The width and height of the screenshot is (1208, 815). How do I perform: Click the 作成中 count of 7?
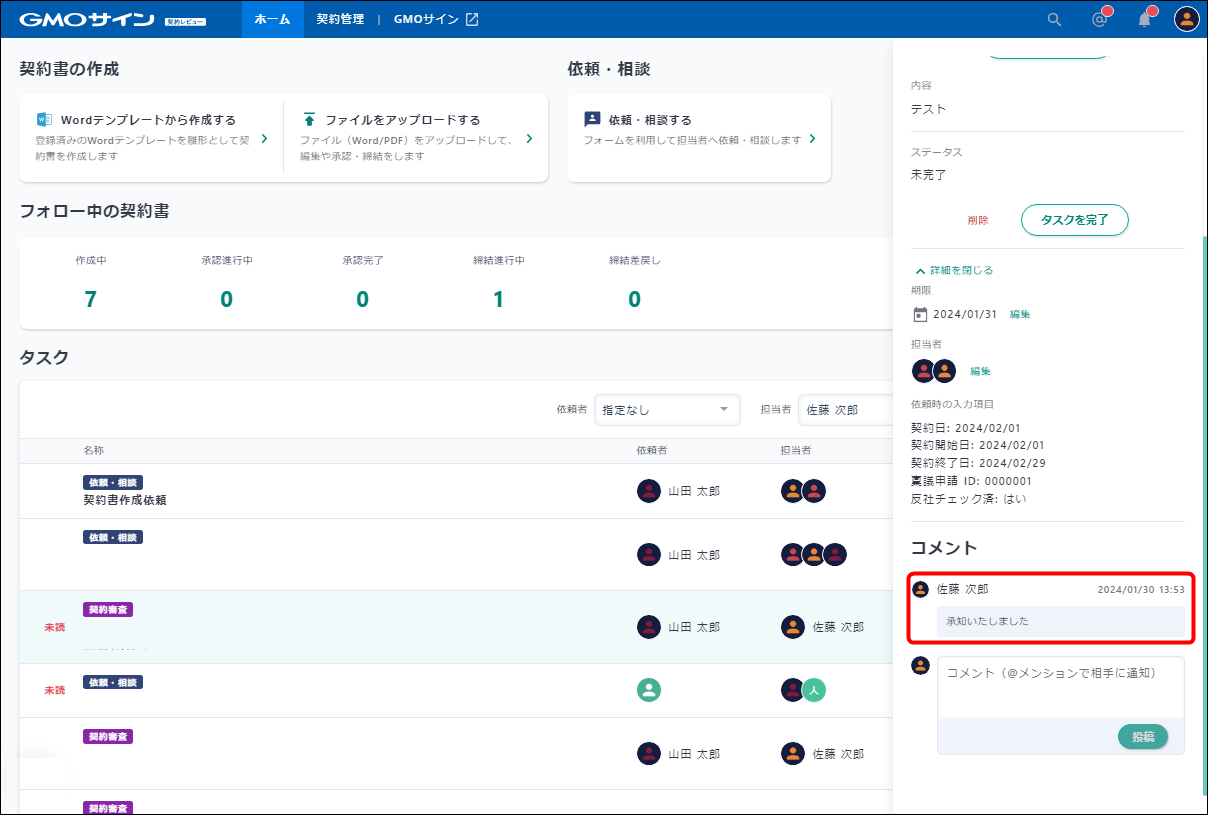(91, 299)
